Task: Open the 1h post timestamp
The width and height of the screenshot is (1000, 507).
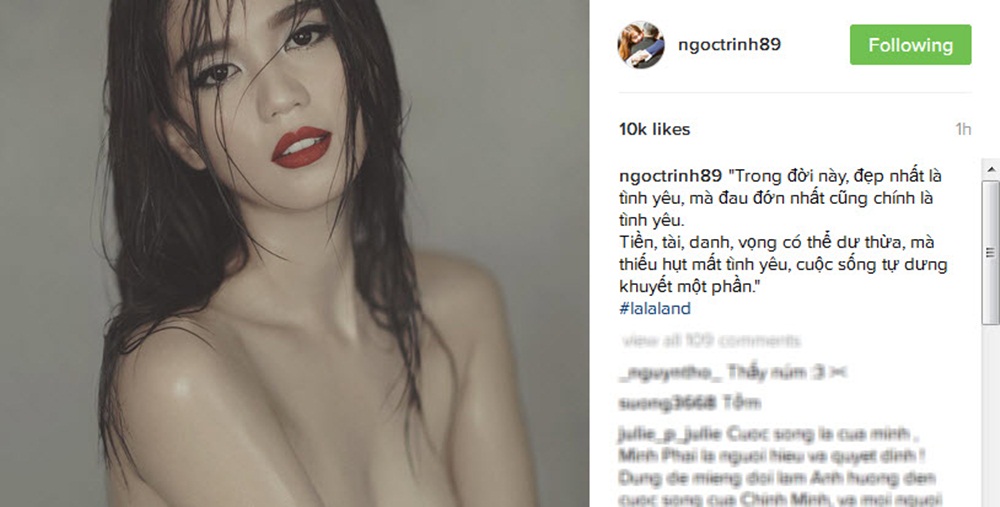Action: coord(963,129)
